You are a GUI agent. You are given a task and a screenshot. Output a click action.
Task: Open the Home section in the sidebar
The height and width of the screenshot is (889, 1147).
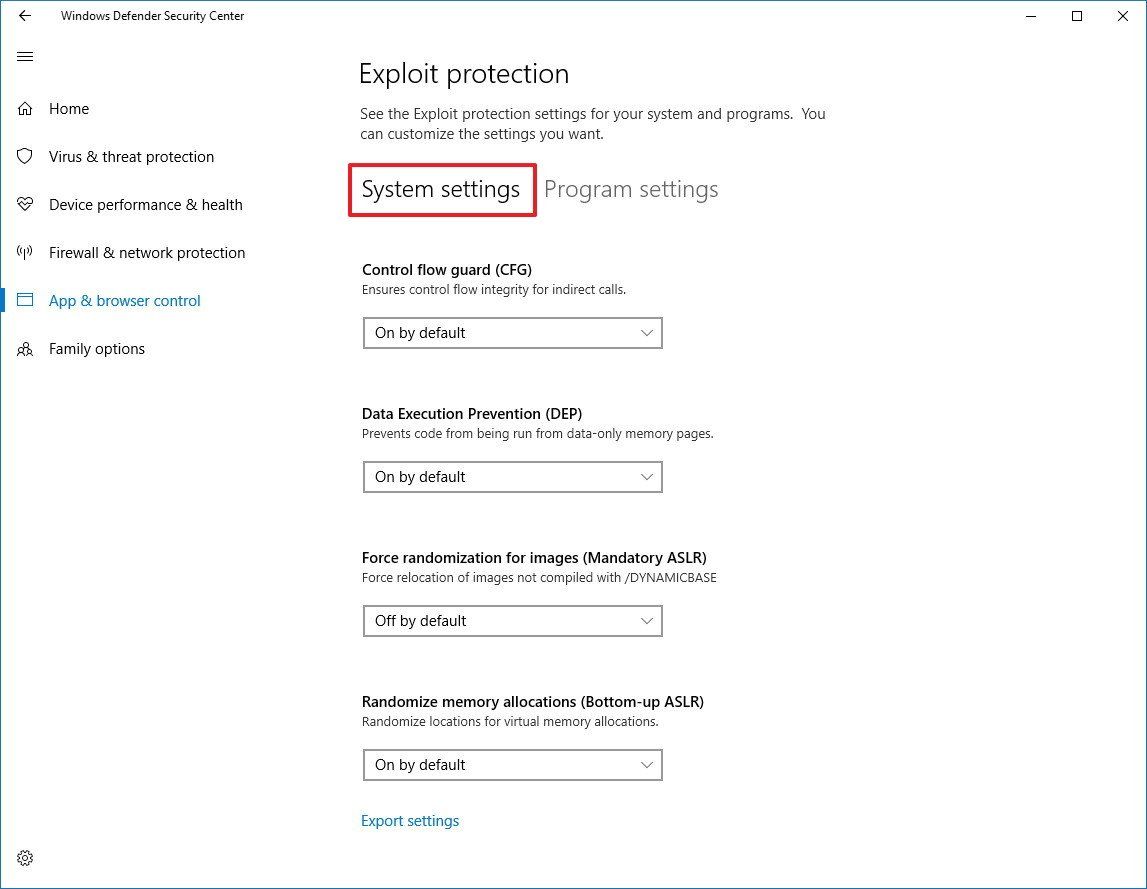pos(68,108)
